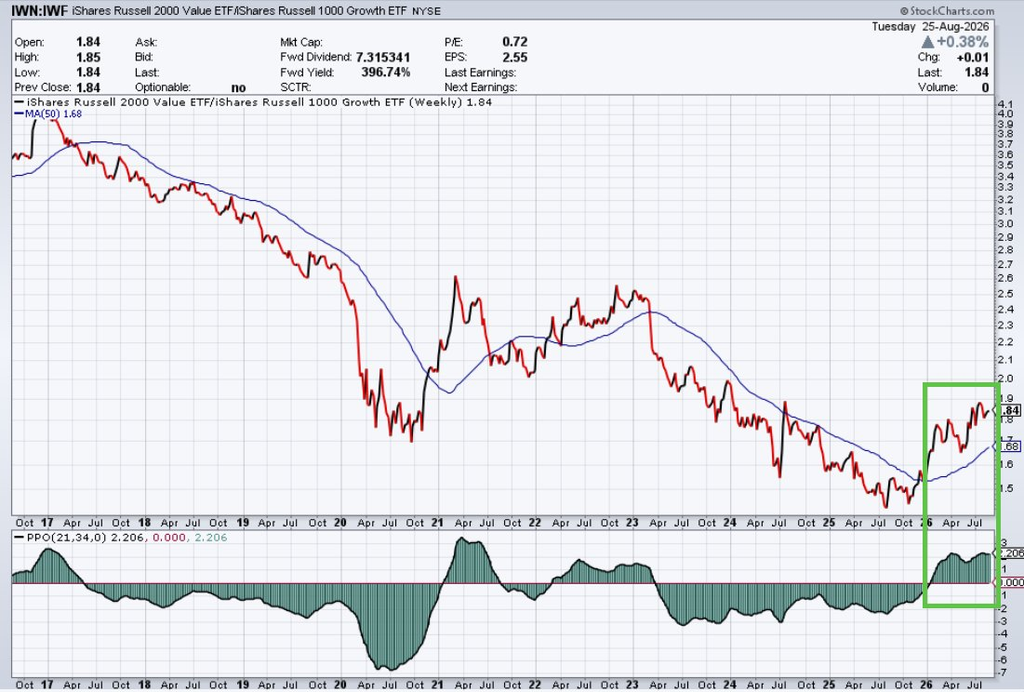Click the 2.206 PPO value tag
This screenshot has height=692, width=1024.
coord(1012,553)
